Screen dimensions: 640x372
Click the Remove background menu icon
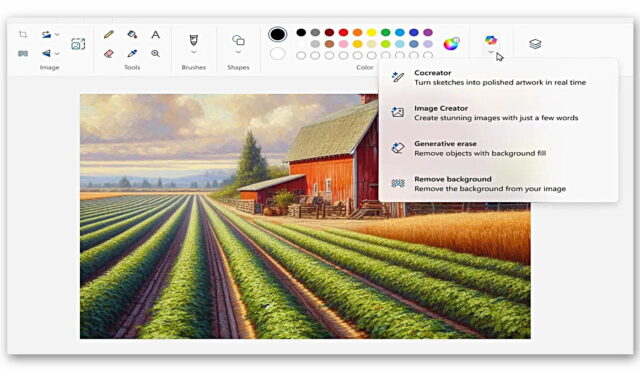[x=398, y=183]
